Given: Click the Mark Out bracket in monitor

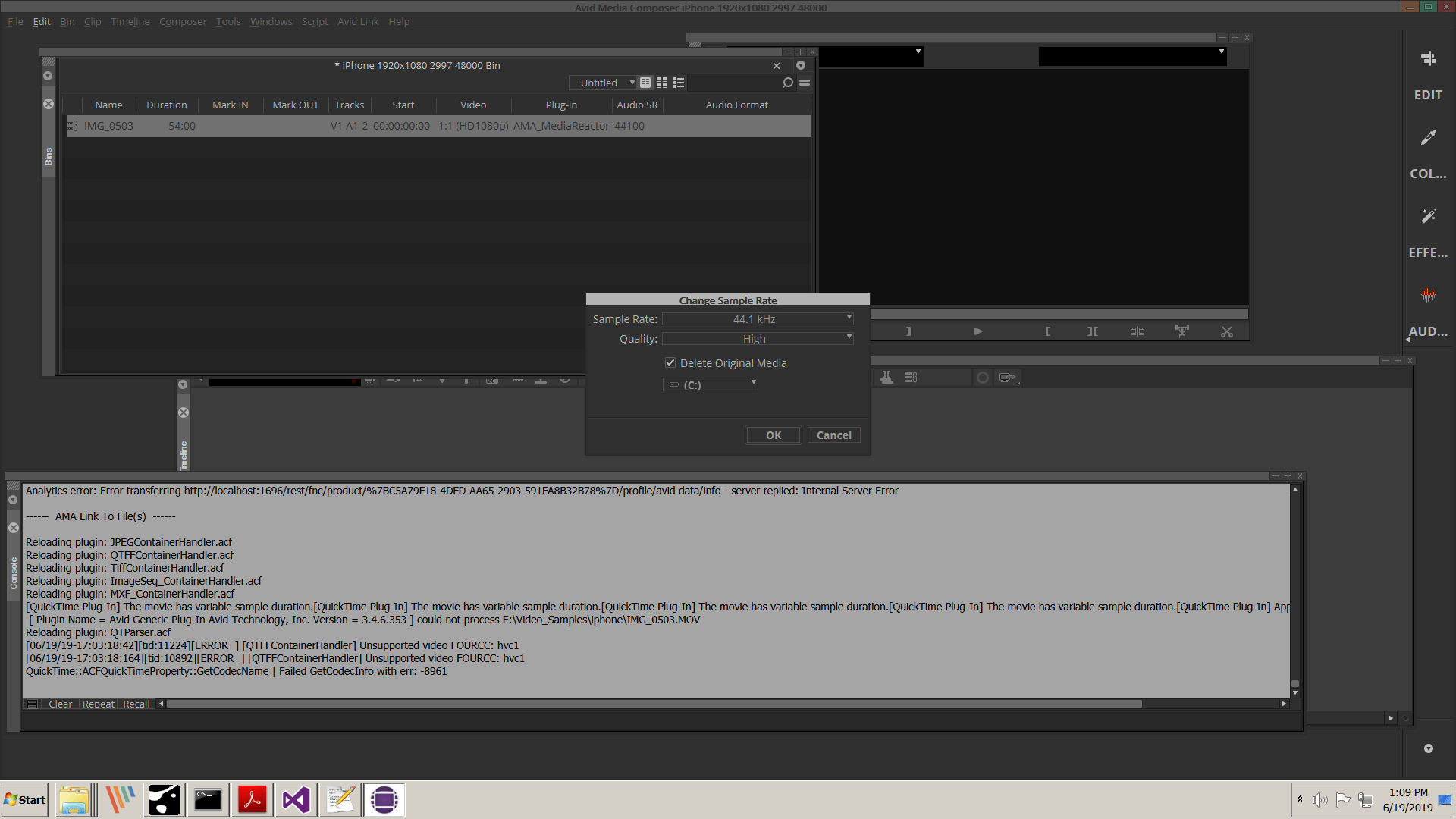Looking at the screenshot, I should pos(908,331).
